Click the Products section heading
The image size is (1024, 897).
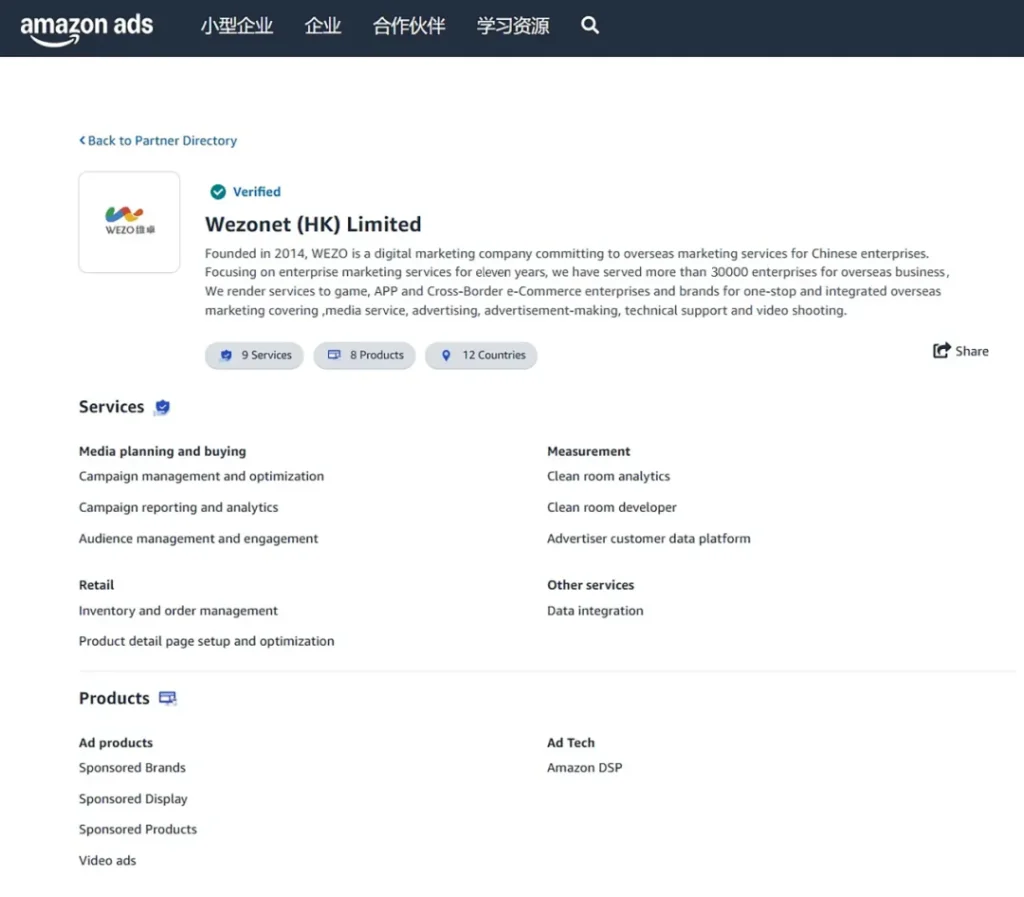point(114,699)
